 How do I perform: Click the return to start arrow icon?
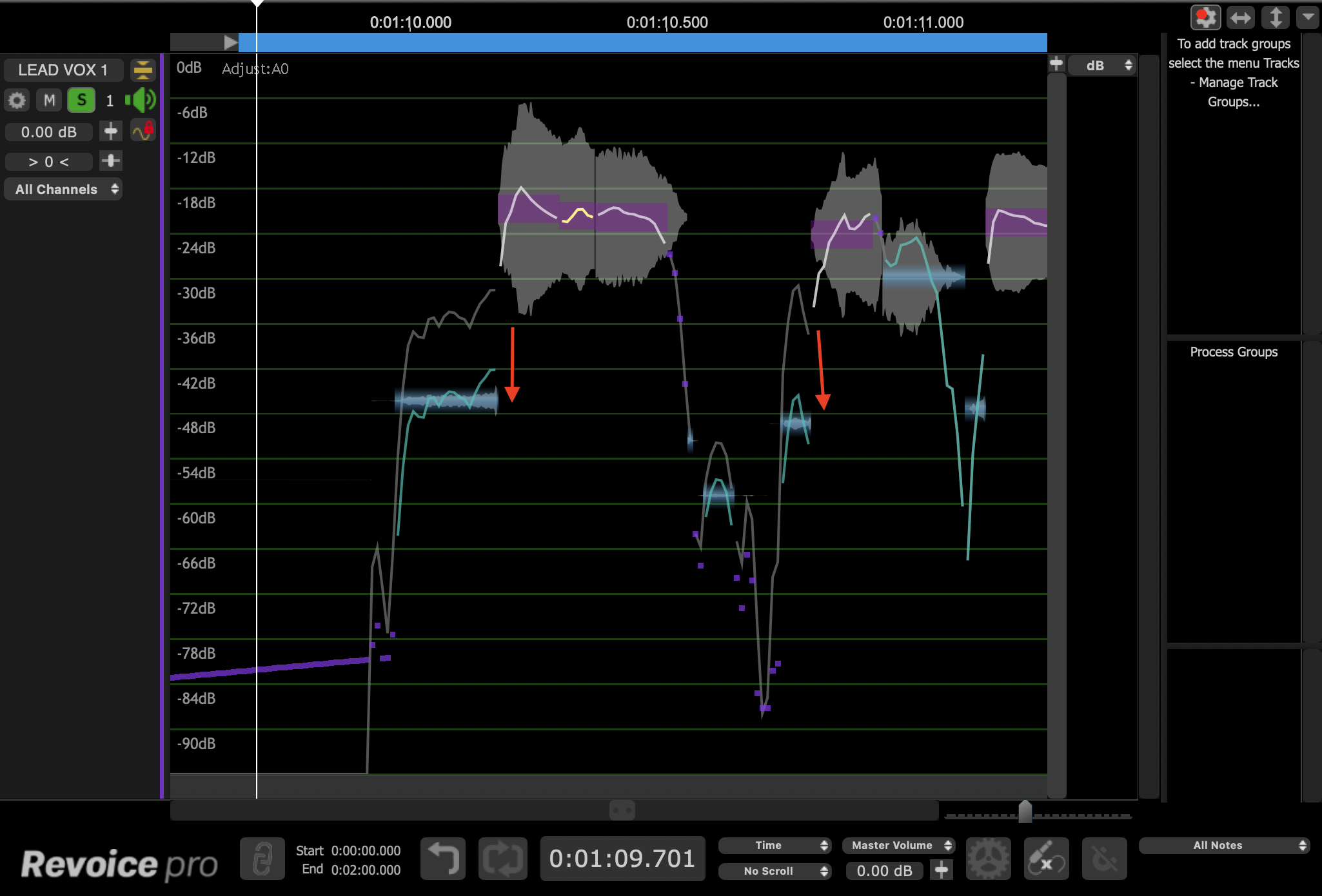[443, 859]
